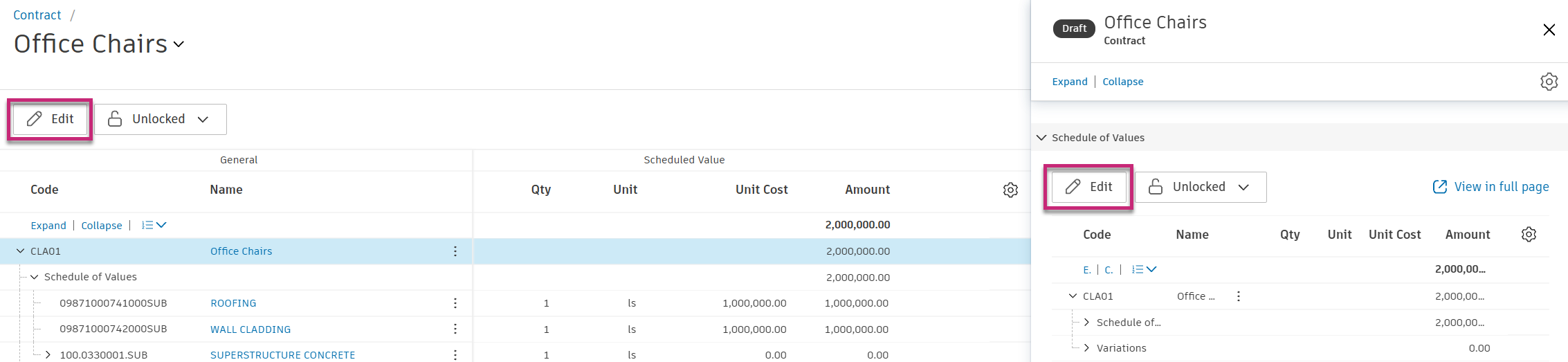This screenshot has width=1568, height=362.
Task: Open more options for CLA01 row
Action: tap(455, 251)
